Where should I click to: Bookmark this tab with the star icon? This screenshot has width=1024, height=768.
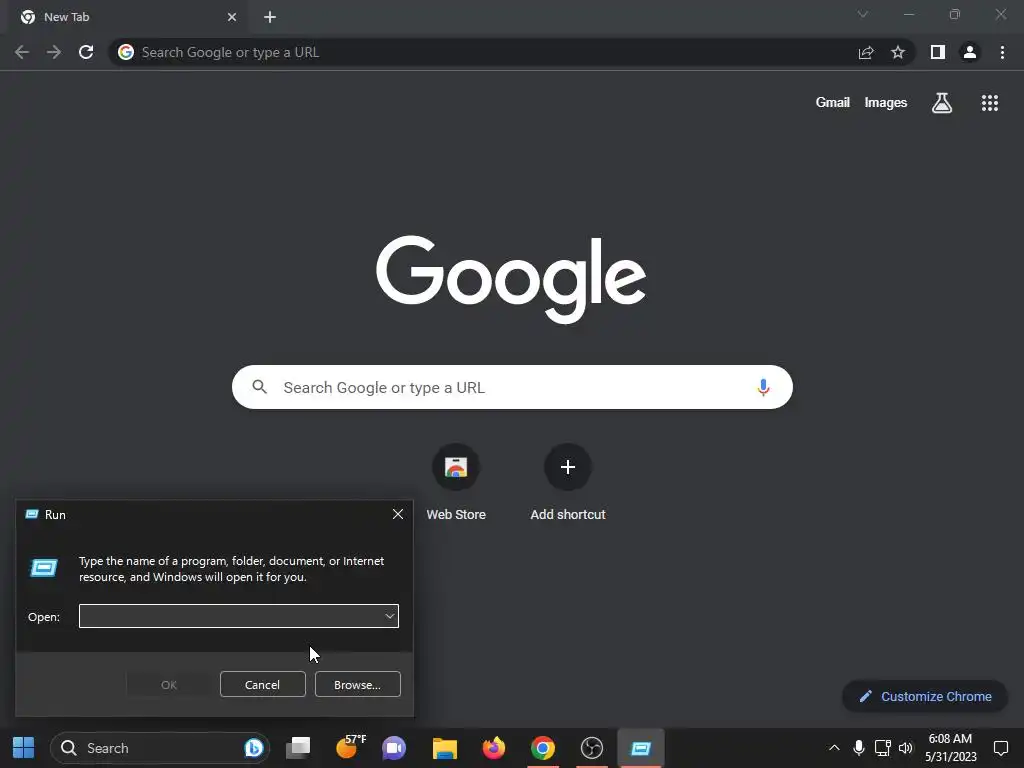click(x=898, y=52)
